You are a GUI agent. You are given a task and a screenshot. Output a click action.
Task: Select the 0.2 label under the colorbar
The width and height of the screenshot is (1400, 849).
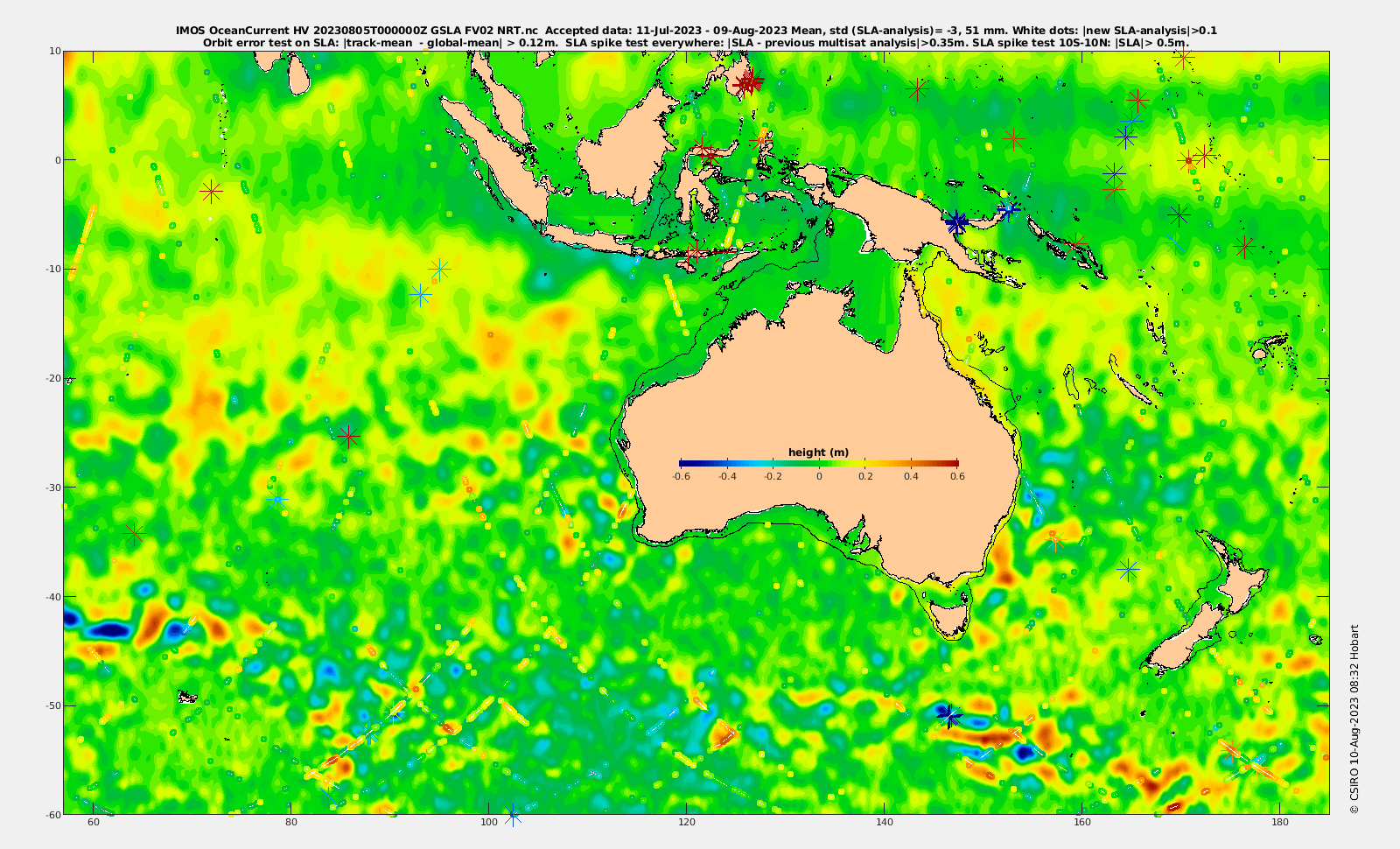865,477
